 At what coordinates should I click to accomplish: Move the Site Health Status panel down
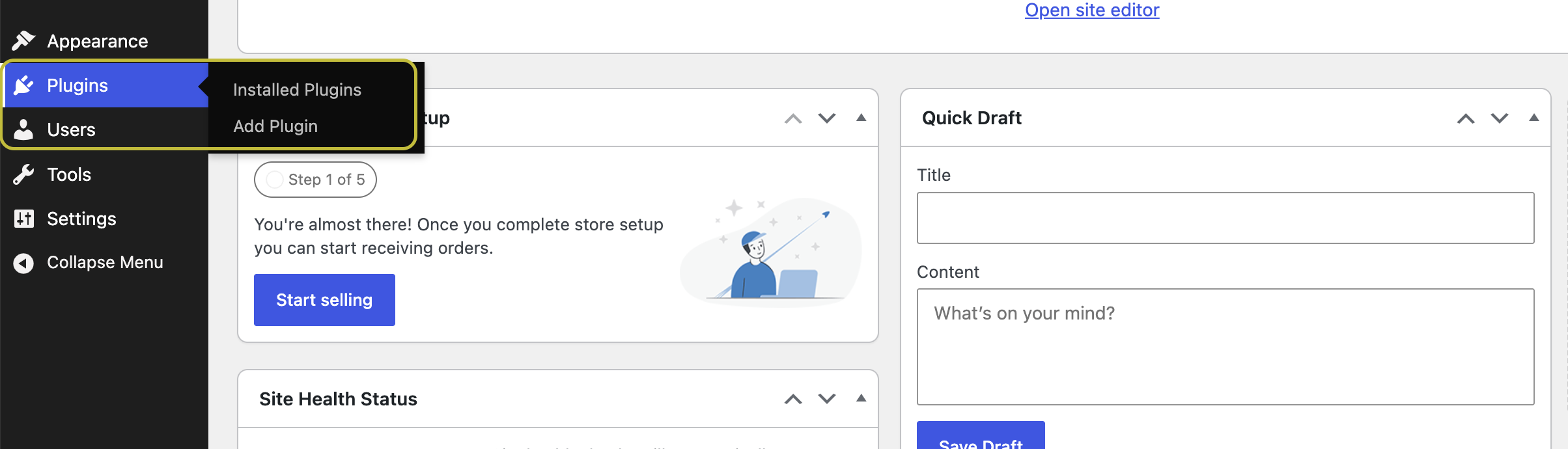[x=827, y=399]
